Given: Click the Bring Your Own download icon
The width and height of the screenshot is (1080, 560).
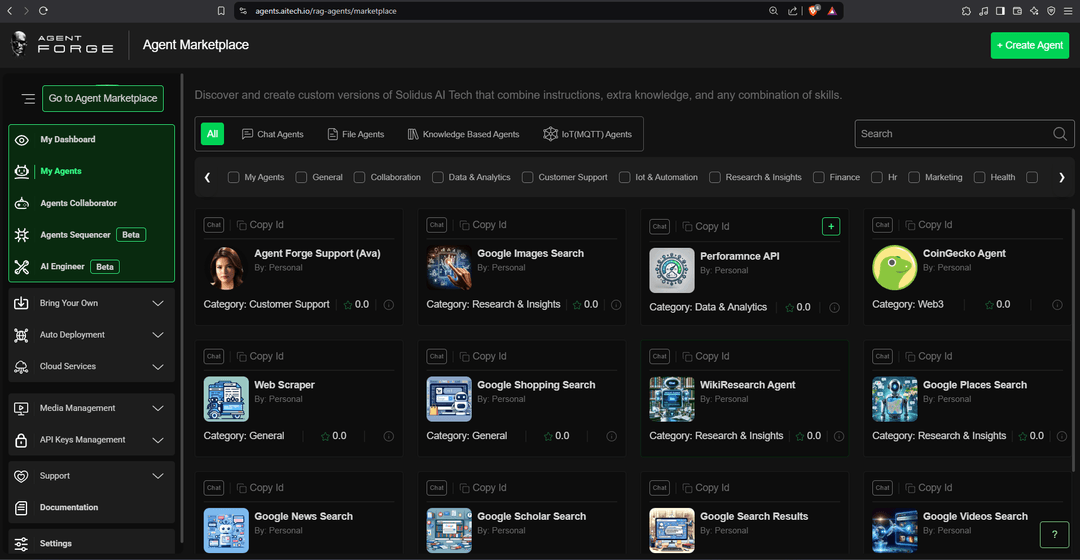Looking at the screenshot, I should click(x=21, y=303).
